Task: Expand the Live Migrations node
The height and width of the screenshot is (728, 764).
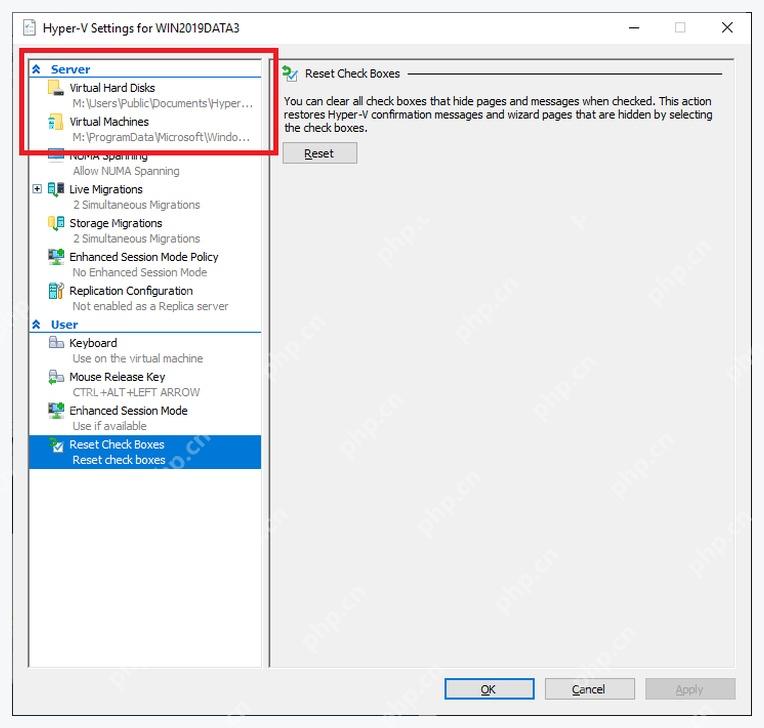Action: point(37,189)
